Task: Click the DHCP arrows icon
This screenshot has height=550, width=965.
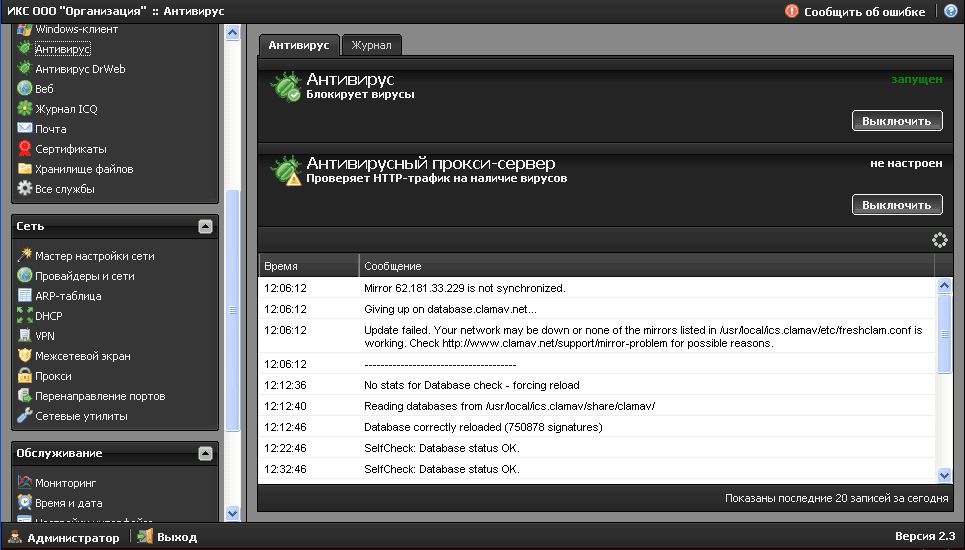Action: click(25, 315)
